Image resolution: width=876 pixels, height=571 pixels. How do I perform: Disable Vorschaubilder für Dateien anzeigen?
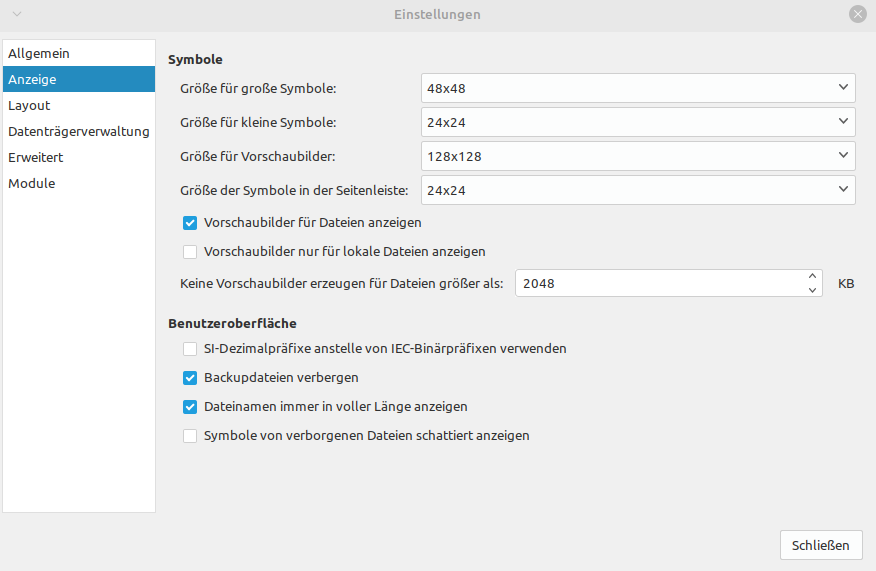(x=190, y=223)
